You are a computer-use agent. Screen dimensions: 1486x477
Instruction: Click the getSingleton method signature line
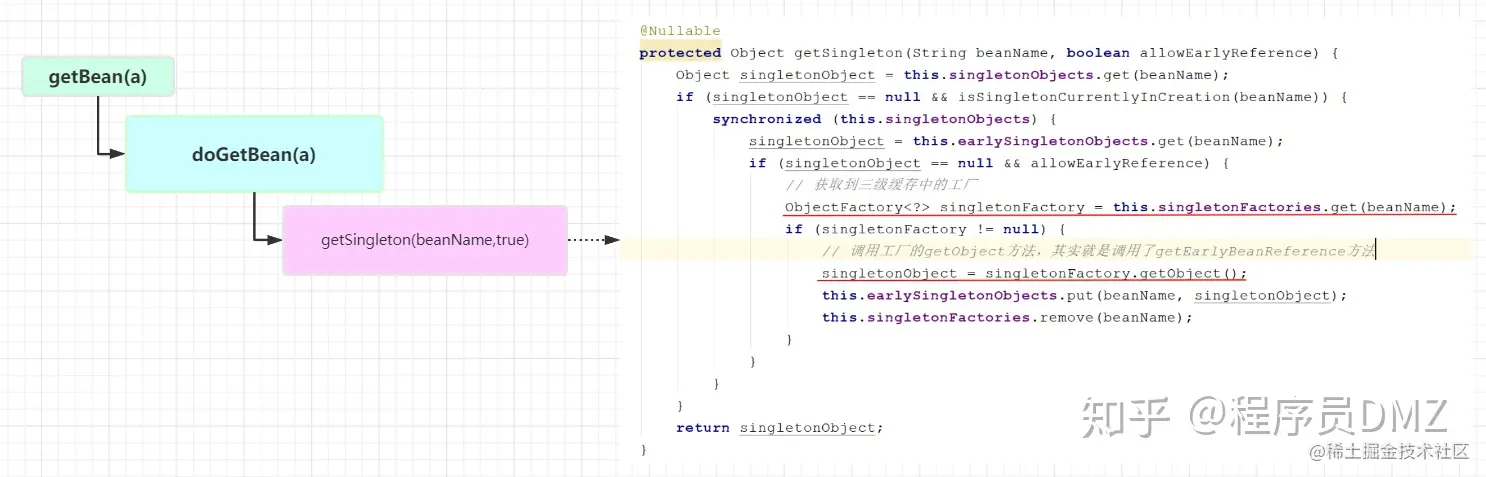(989, 53)
